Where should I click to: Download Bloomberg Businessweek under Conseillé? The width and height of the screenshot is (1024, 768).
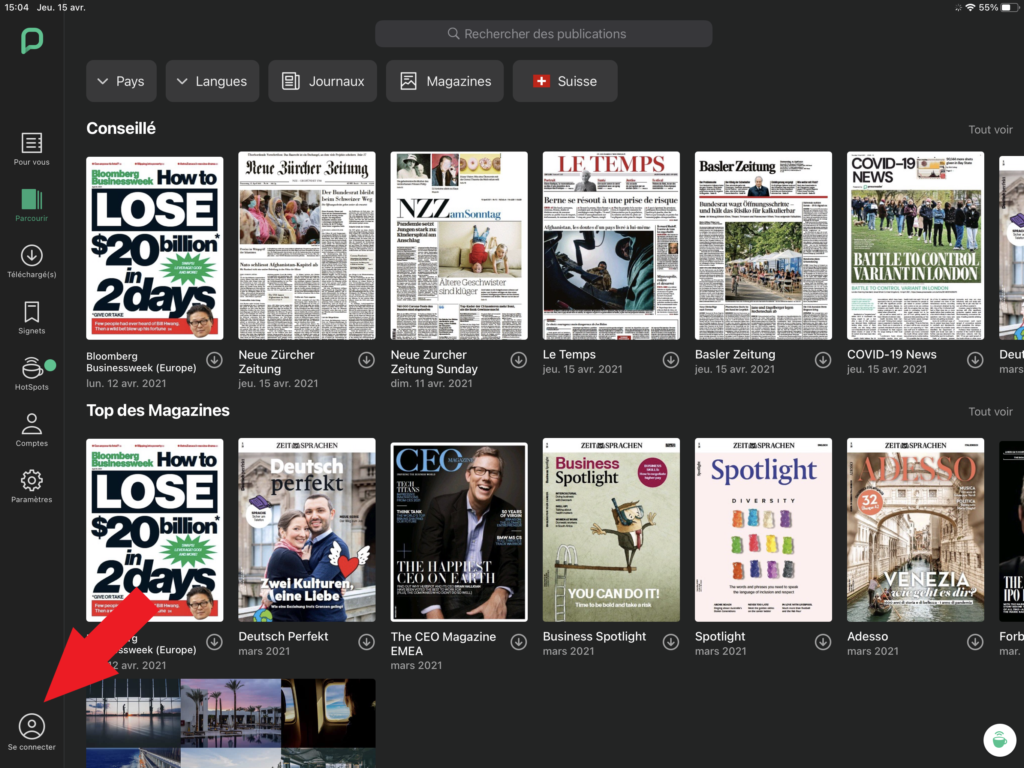[214, 360]
